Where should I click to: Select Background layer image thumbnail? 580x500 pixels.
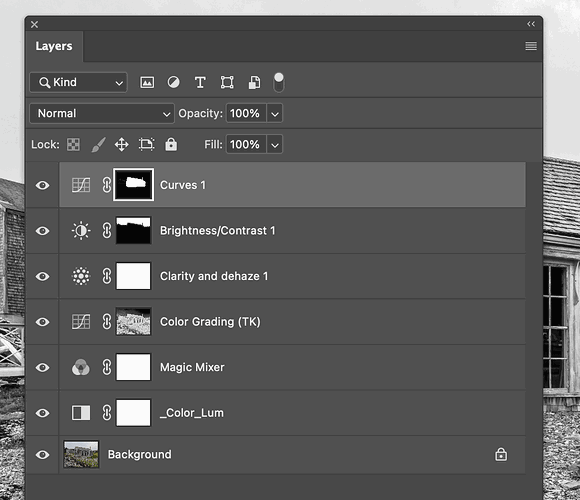(x=81, y=454)
